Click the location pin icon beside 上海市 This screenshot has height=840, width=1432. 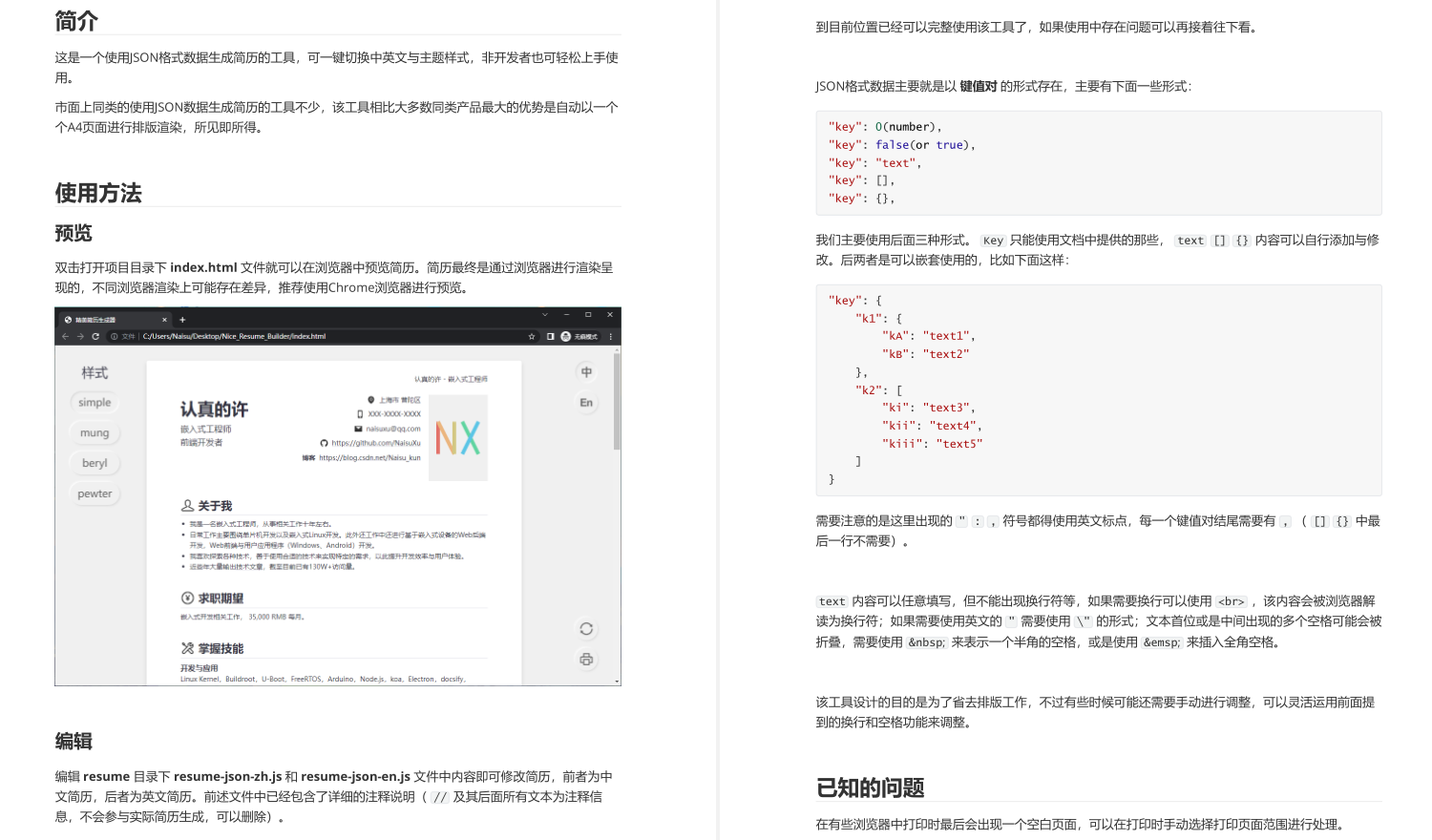click(371, 400)
